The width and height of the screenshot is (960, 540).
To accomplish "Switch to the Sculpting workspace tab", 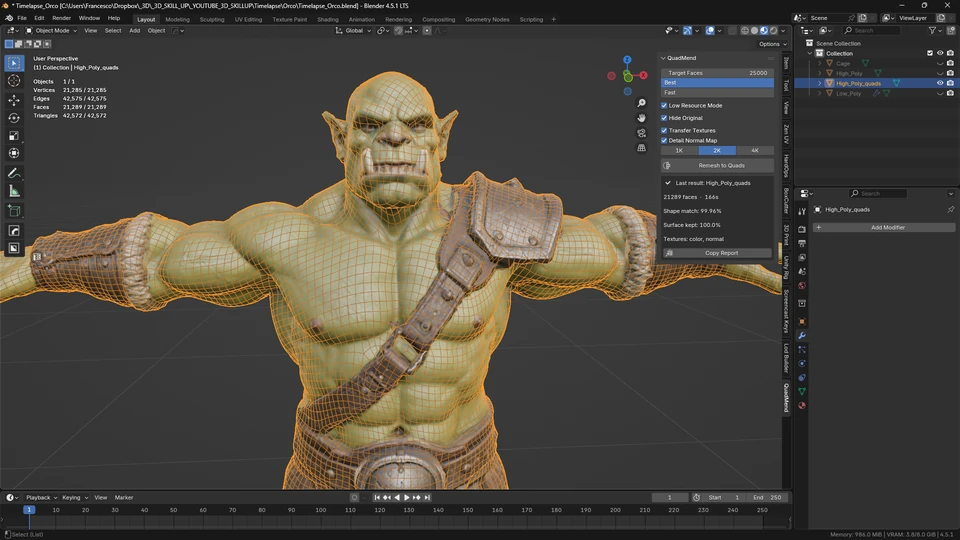I will [x=212, y=19].
